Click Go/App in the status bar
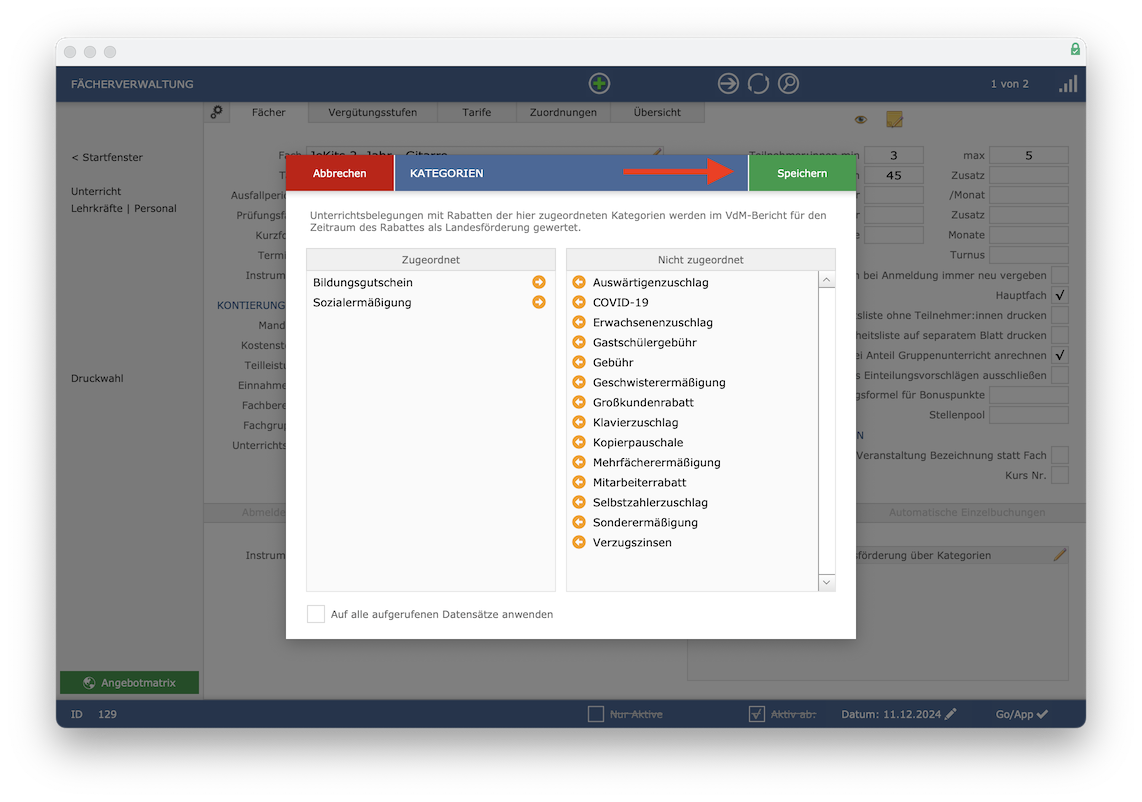Image resolution: width=1142 pixels, height=802 pixels. tap(1021, 715)
